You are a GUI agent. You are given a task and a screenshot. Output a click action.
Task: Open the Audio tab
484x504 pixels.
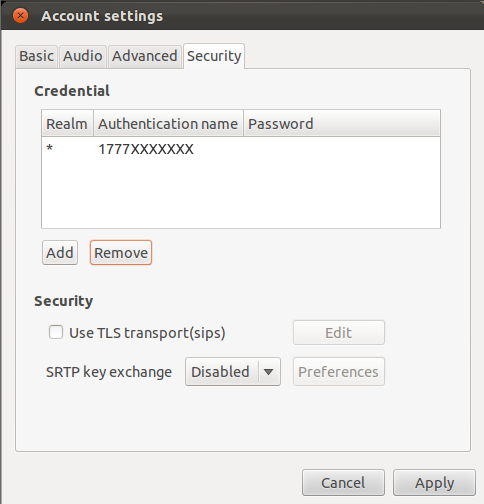point(83,56)
